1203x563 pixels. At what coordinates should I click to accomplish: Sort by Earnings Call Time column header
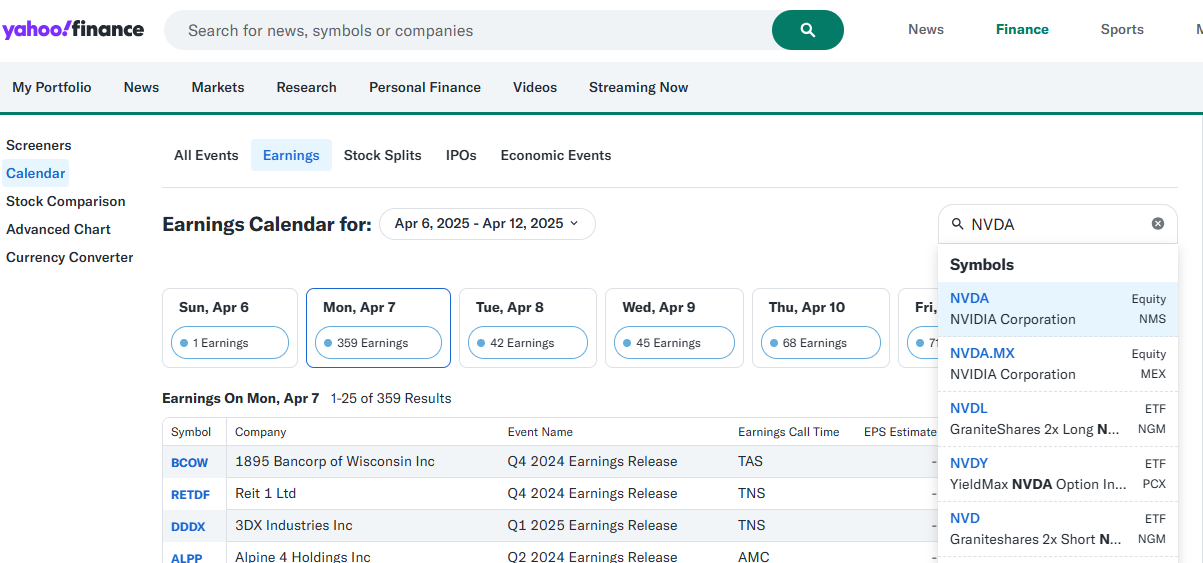789,432
